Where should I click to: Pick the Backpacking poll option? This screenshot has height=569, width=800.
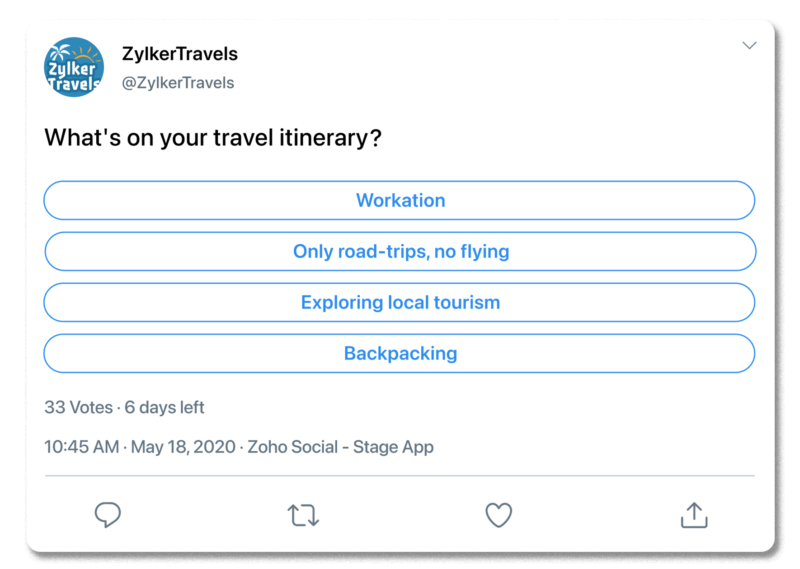[x=399, y=353]
